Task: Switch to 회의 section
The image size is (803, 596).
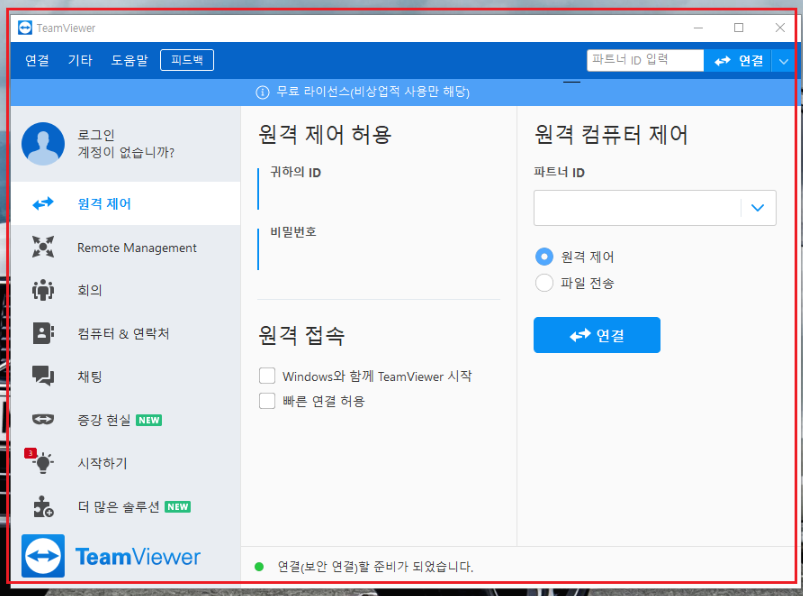Action: 125,290
